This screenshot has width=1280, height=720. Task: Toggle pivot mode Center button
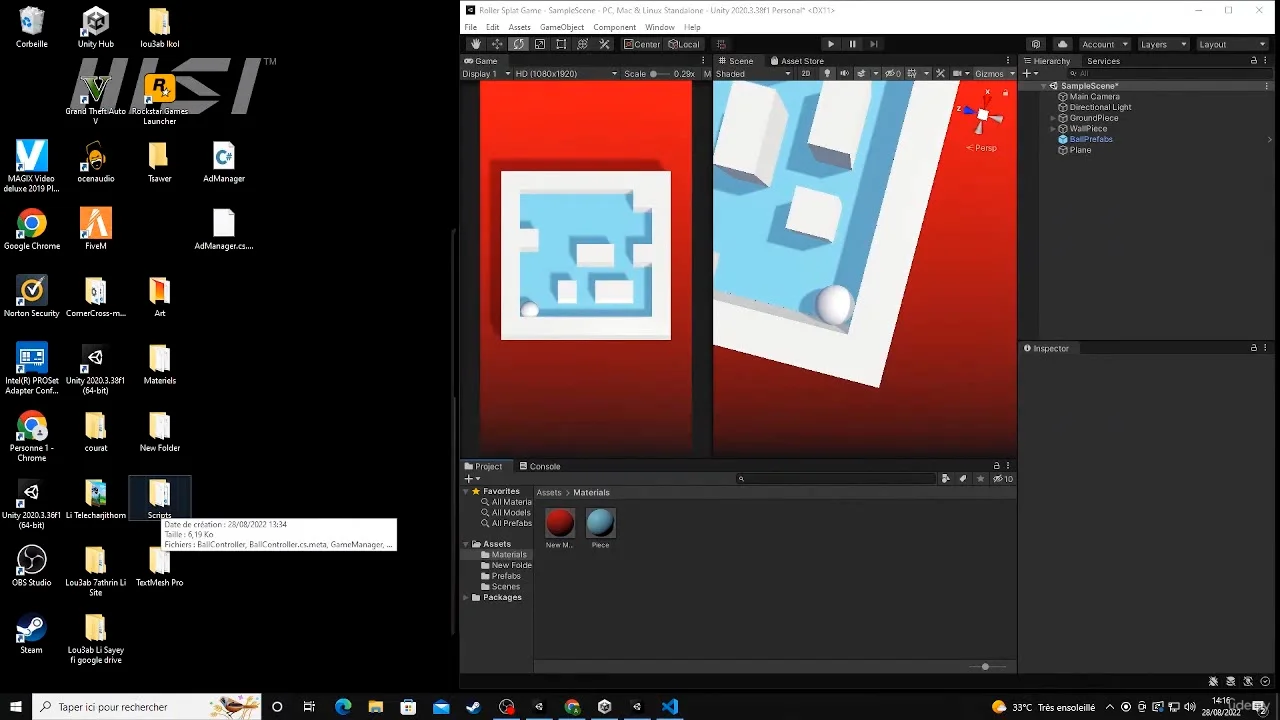coord(642,44)
